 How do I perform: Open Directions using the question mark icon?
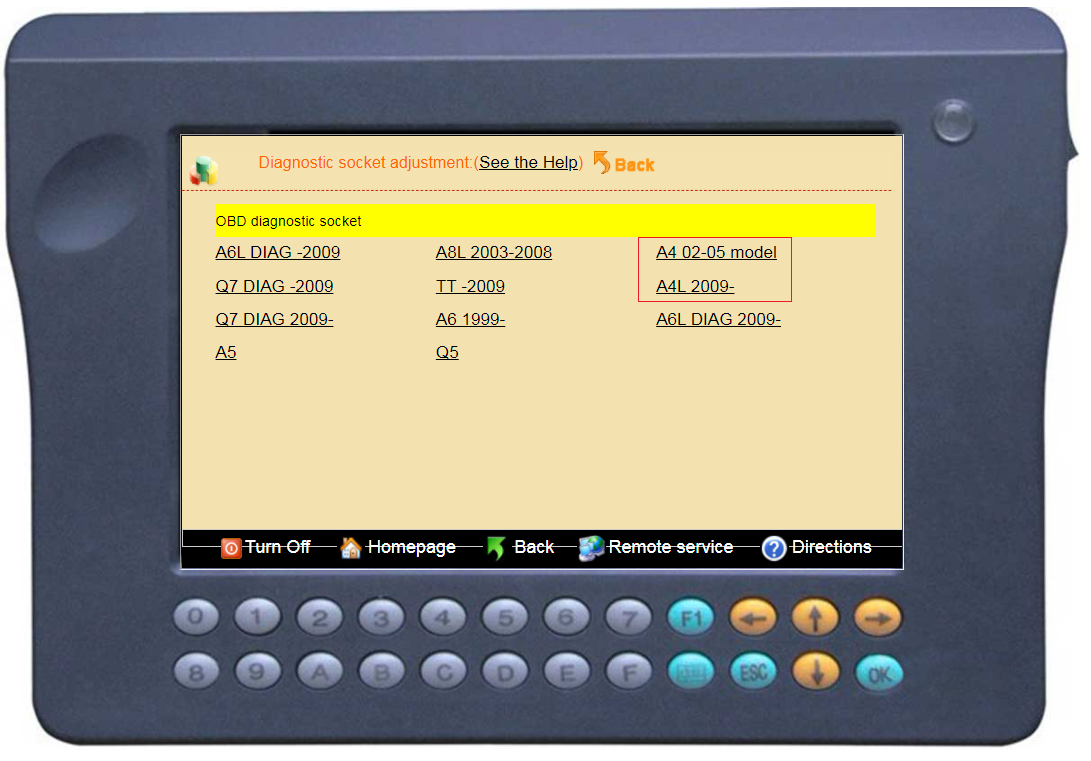coord(774,548)
